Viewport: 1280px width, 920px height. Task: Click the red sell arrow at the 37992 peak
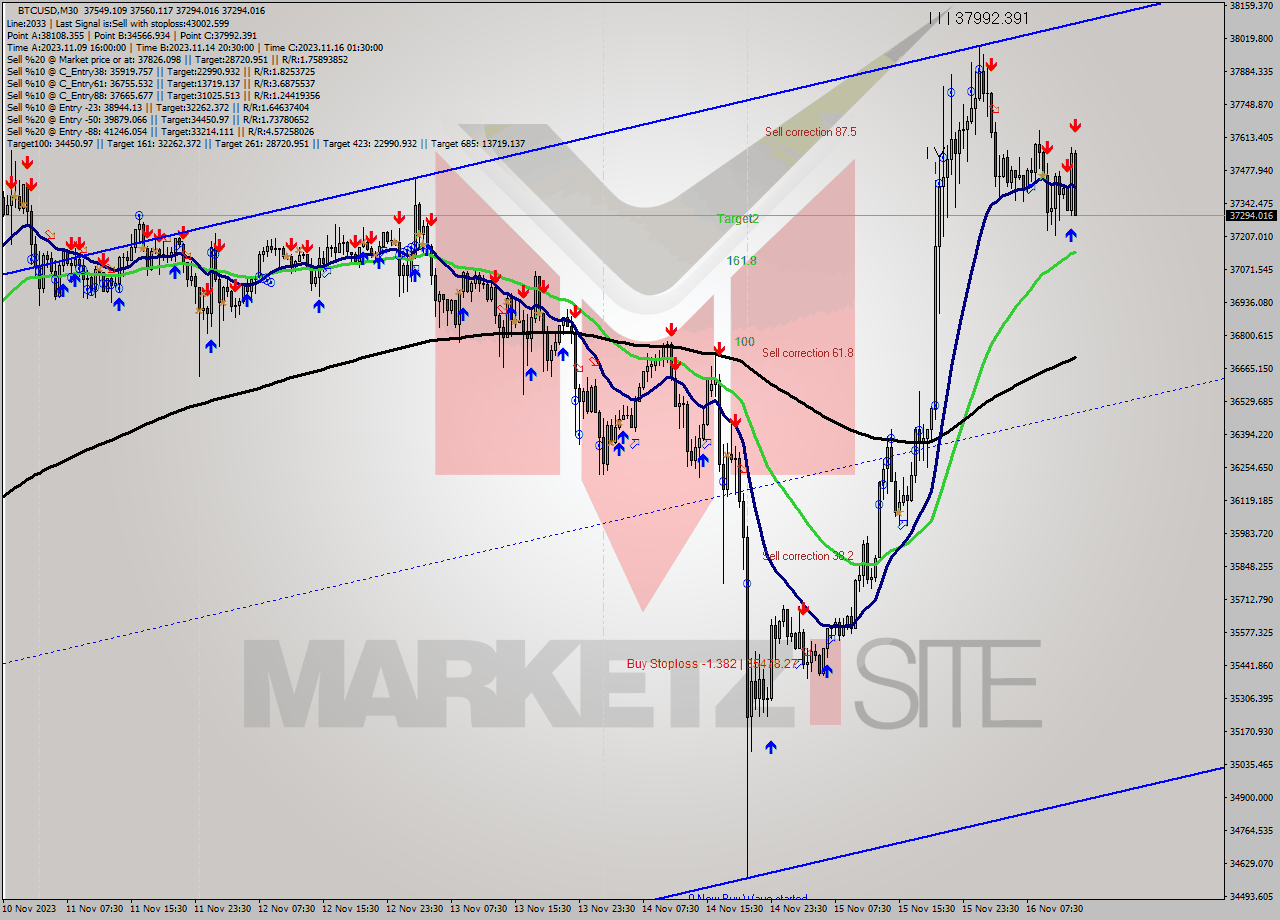tap(990, 65)
